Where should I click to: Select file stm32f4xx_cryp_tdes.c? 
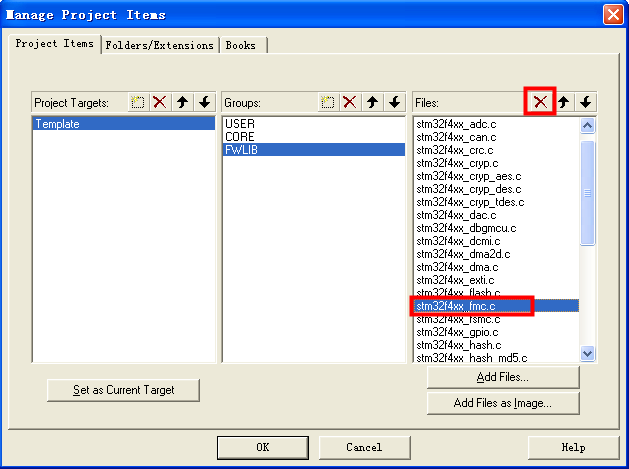tap(497, 202)
